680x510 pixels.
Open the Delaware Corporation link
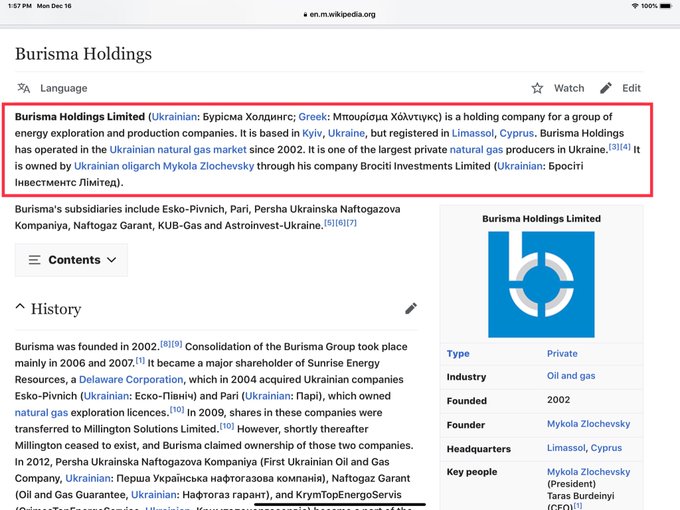pos(131,379)
